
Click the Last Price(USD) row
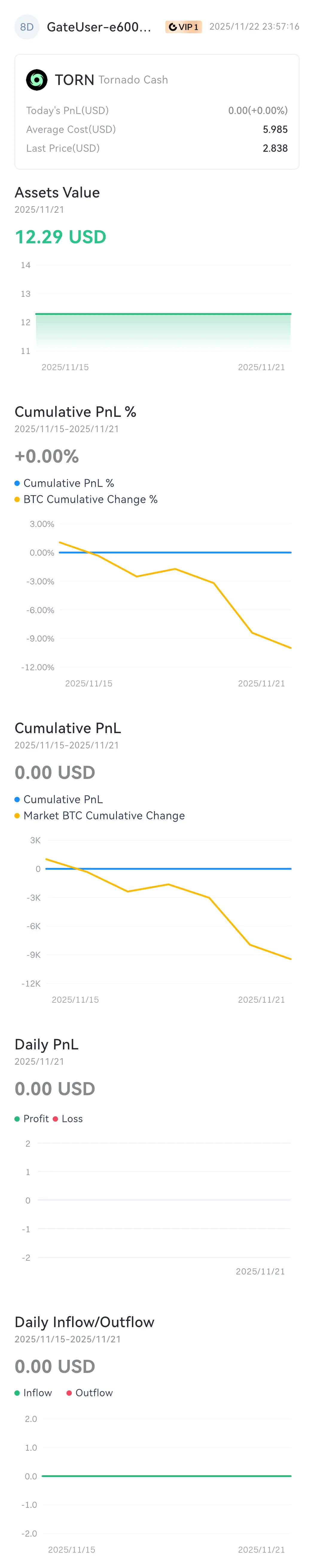pyautogui.click(x=157, y=148)
